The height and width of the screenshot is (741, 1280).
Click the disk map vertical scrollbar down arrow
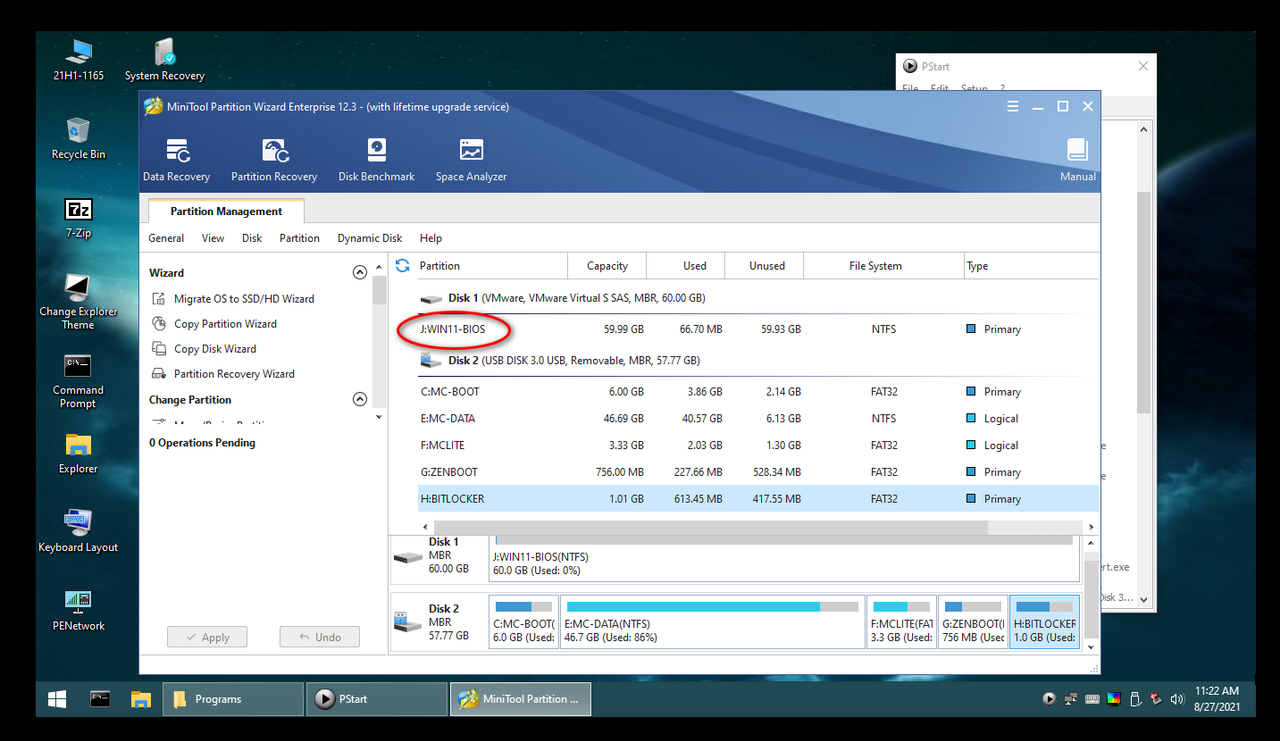(x=1091, y=647)
